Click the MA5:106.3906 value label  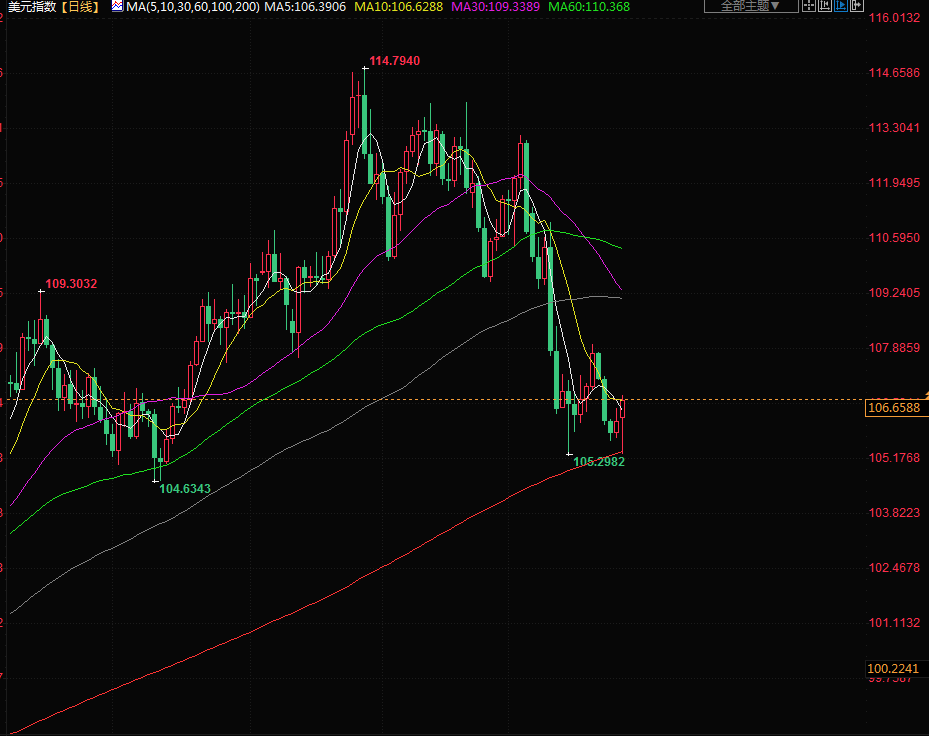tap(305, 7)
